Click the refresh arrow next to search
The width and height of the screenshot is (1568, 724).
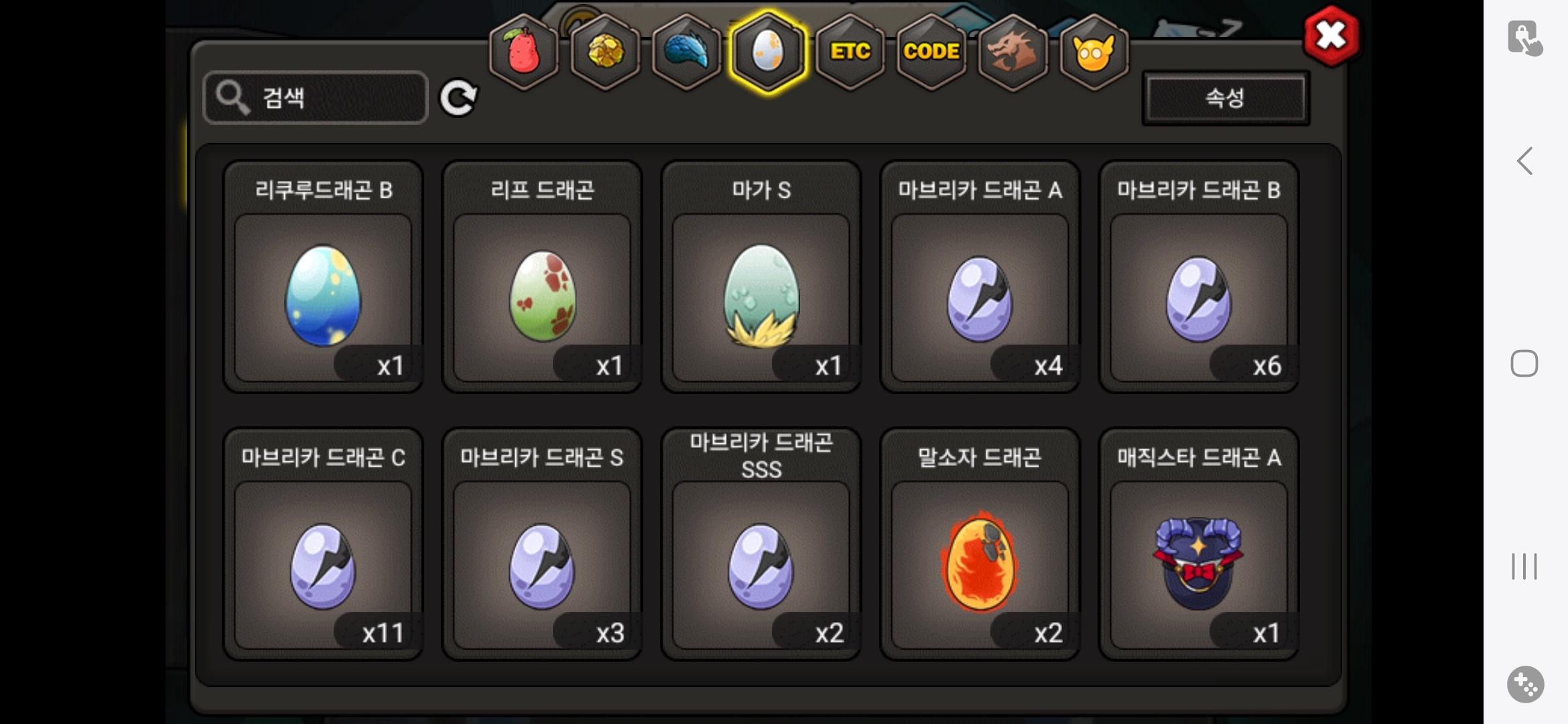[x=459, y=98]
